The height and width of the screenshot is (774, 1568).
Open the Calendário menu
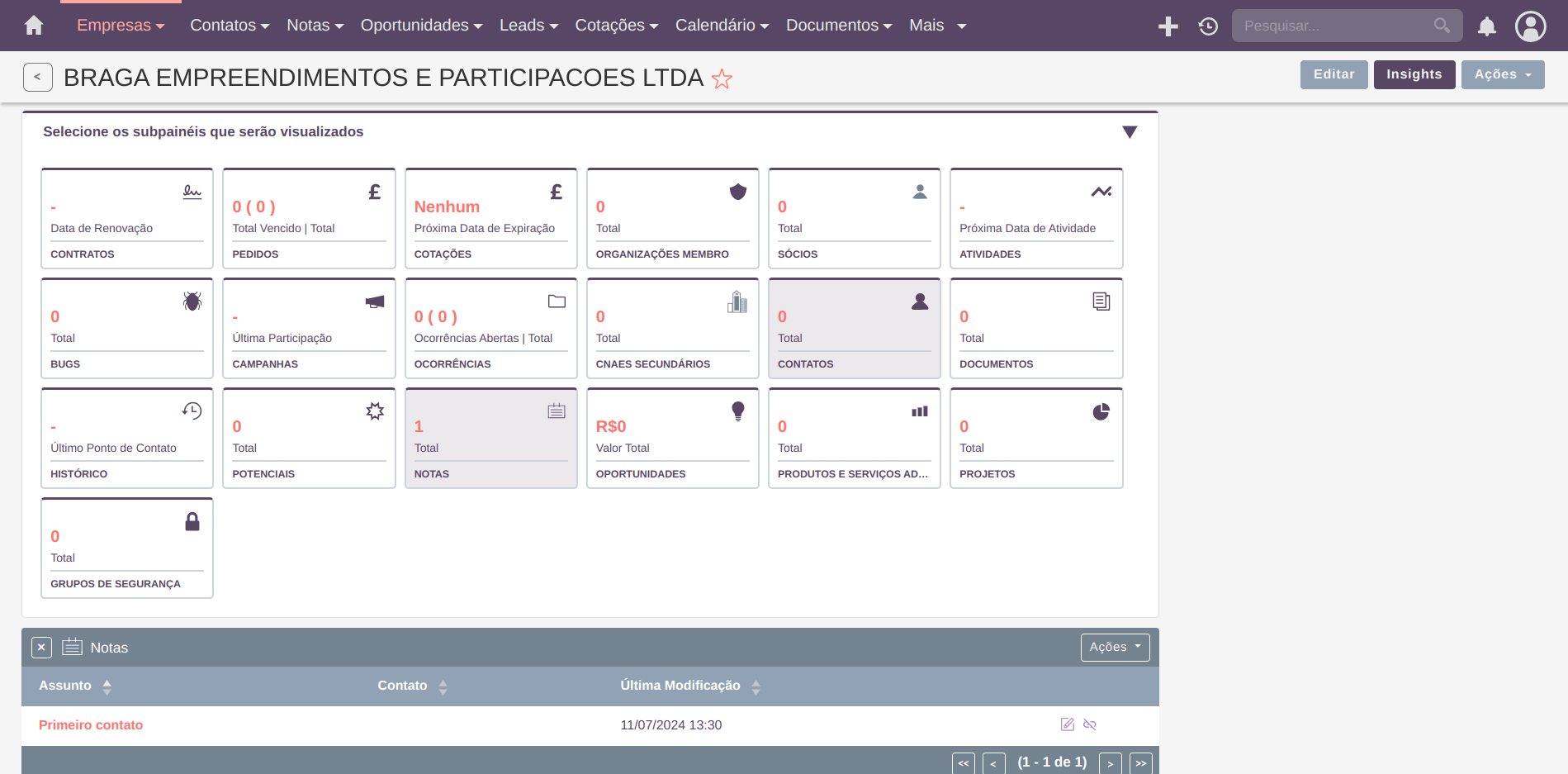722,26
